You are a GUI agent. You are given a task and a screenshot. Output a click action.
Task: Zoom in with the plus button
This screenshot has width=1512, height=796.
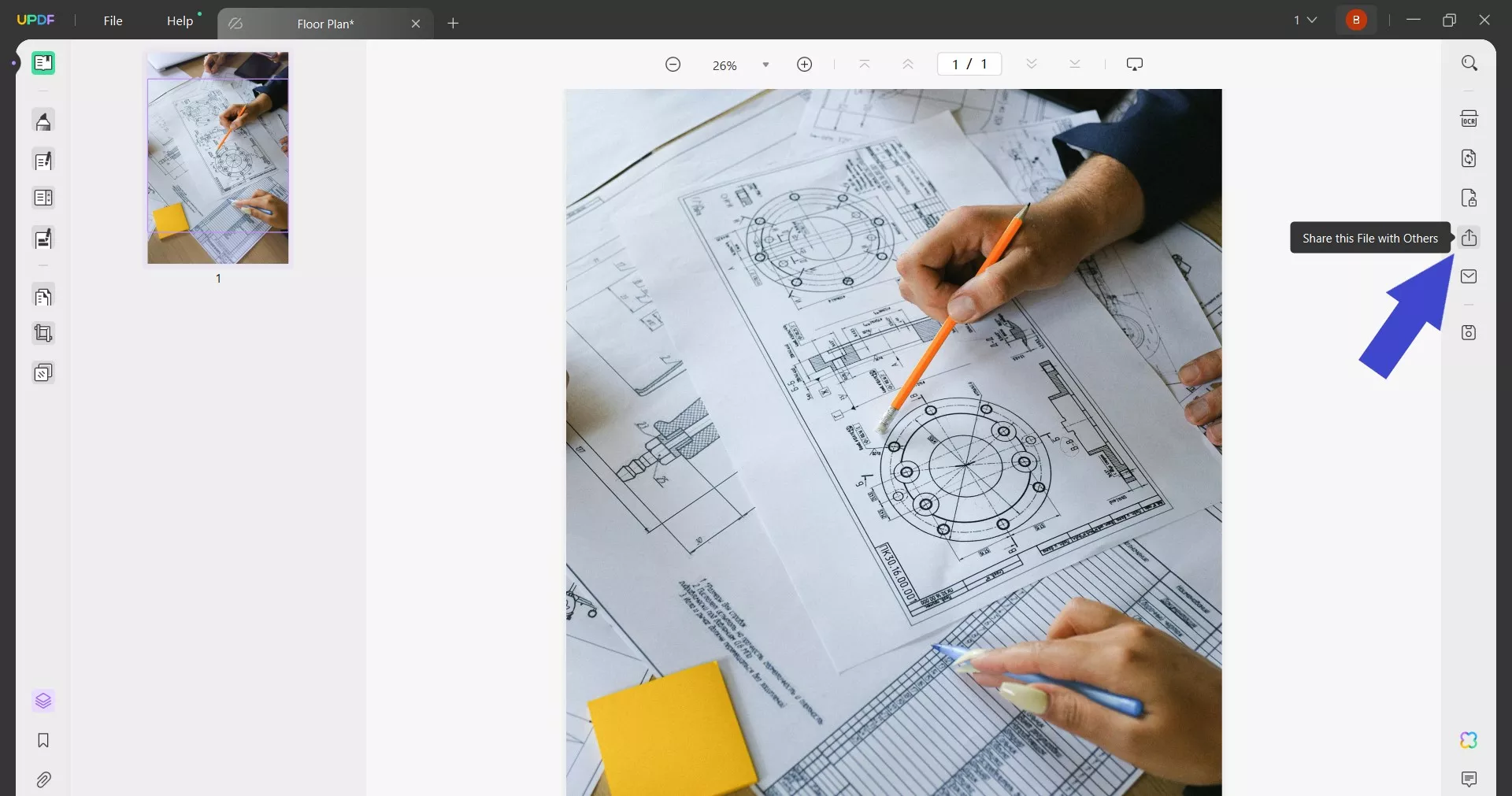[x=804, y=65]
